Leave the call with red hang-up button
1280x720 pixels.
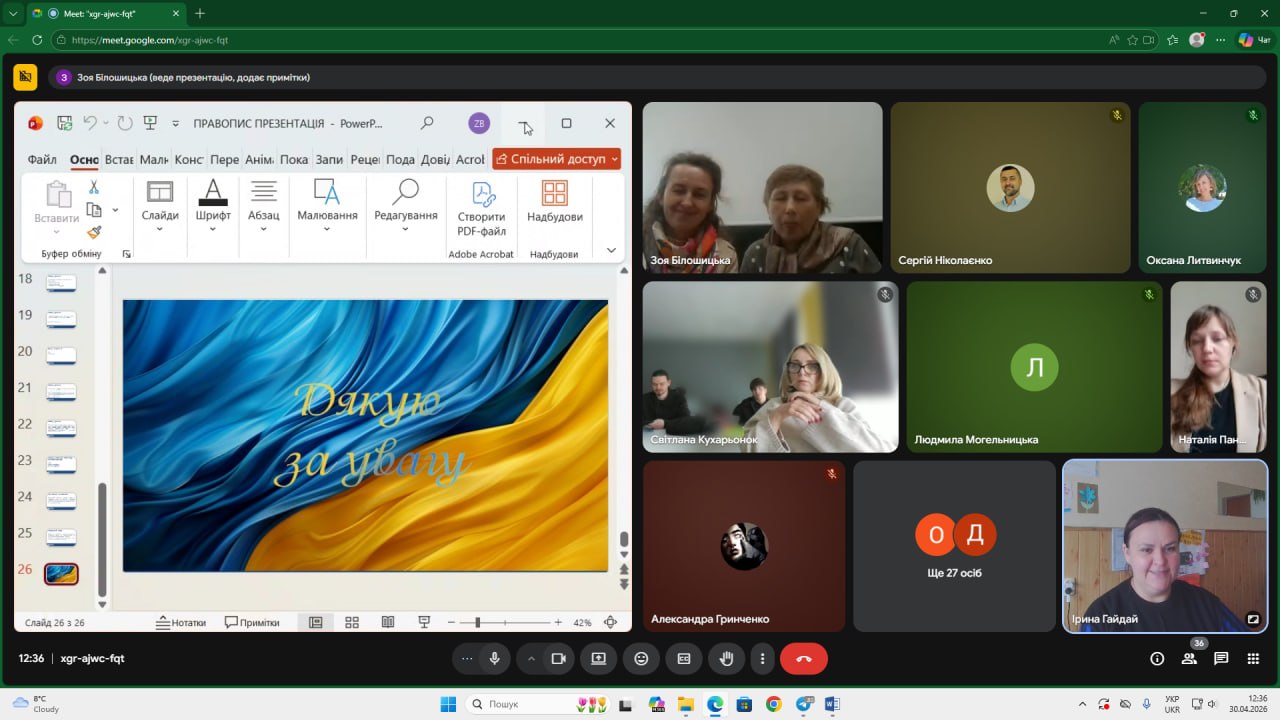803,659
